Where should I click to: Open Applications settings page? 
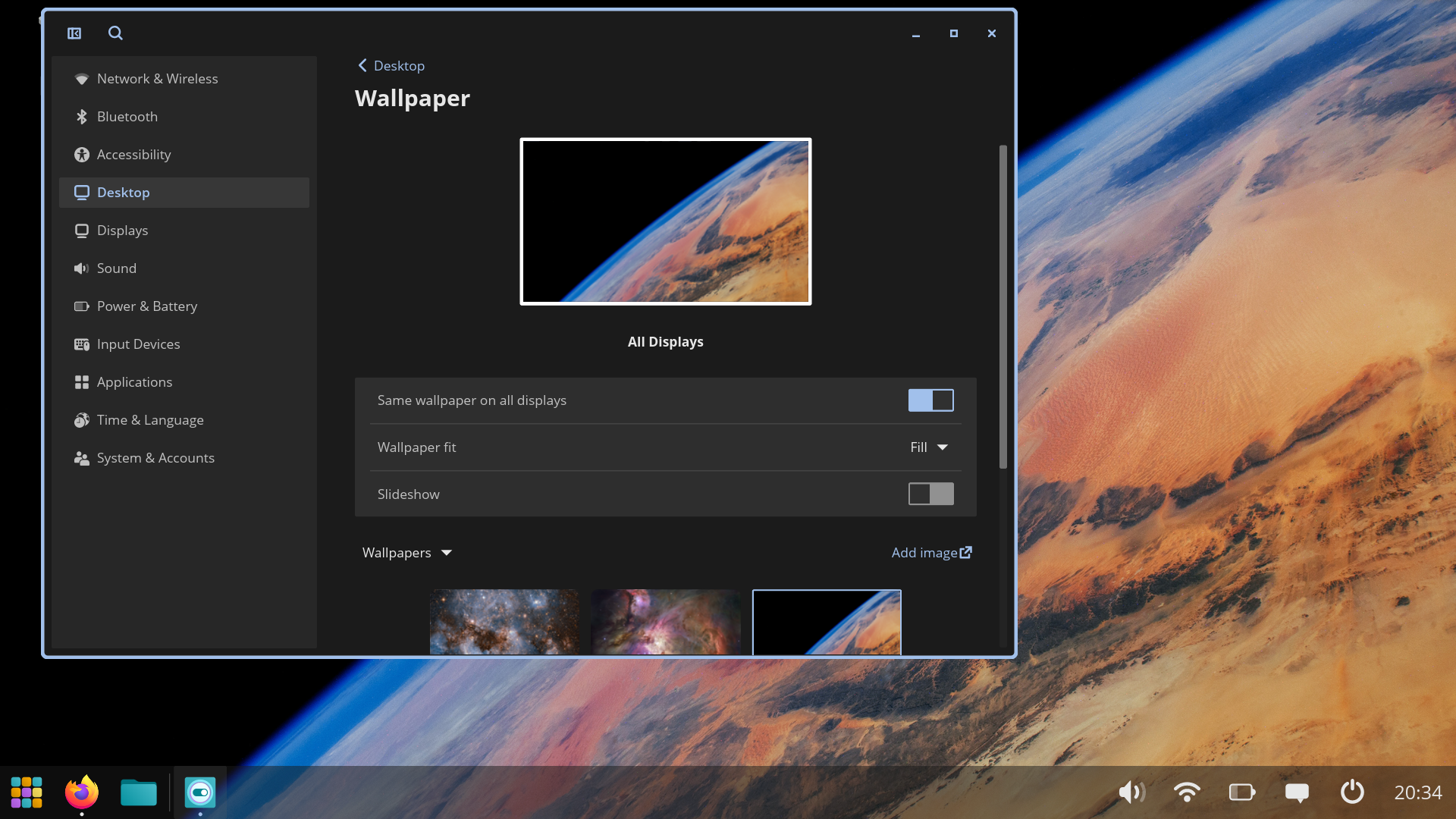(x=184, y=382)
